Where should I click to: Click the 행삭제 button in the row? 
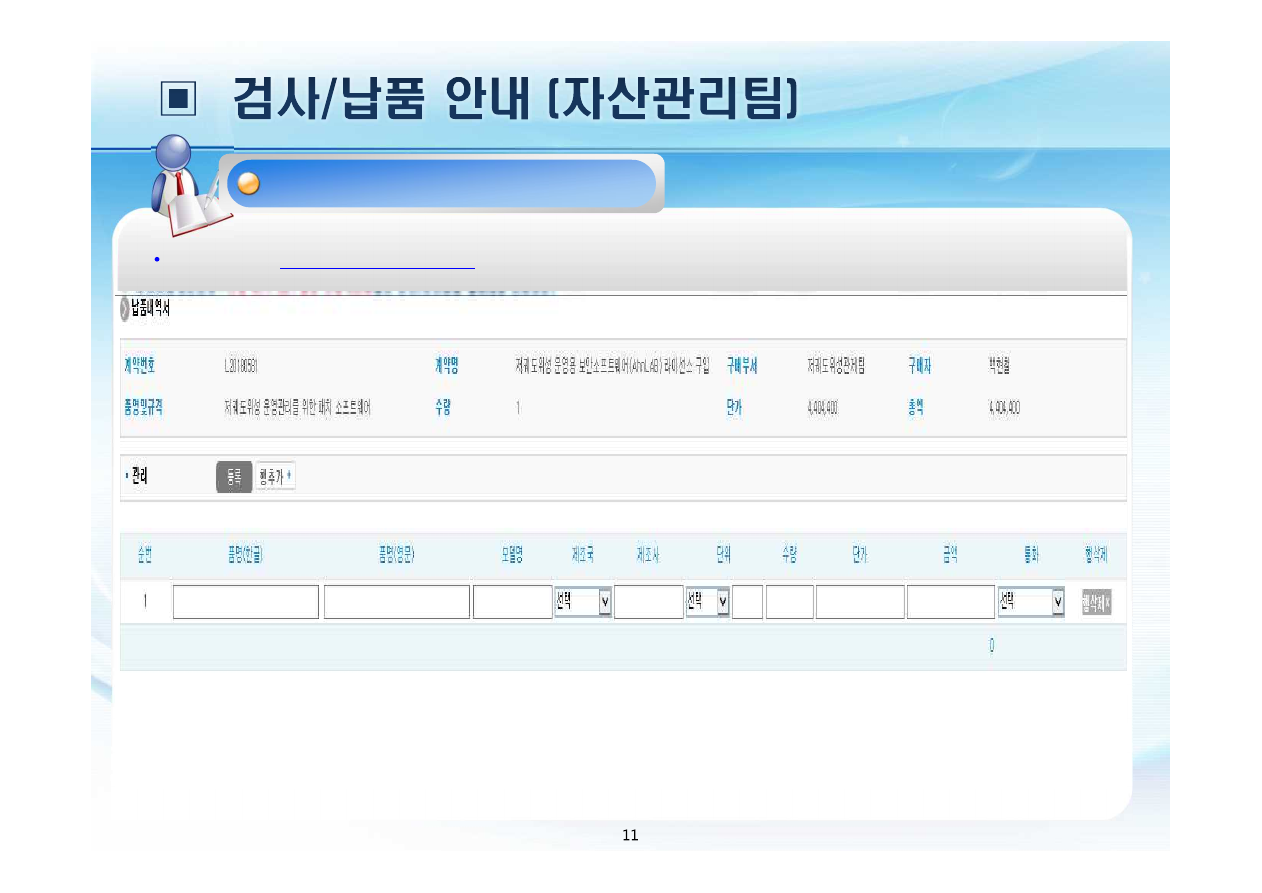point(1094,602)
